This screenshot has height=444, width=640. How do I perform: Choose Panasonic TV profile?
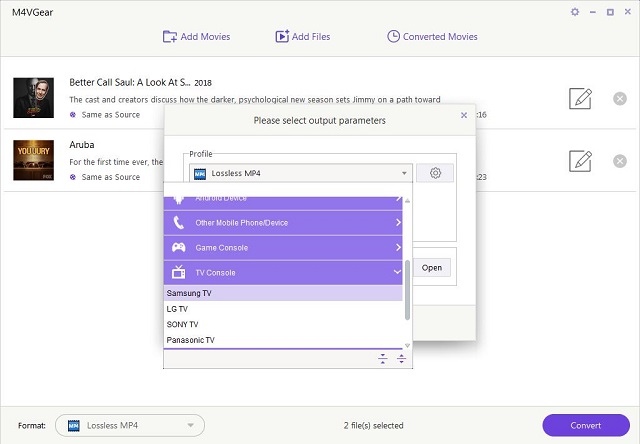pos(283,340)
